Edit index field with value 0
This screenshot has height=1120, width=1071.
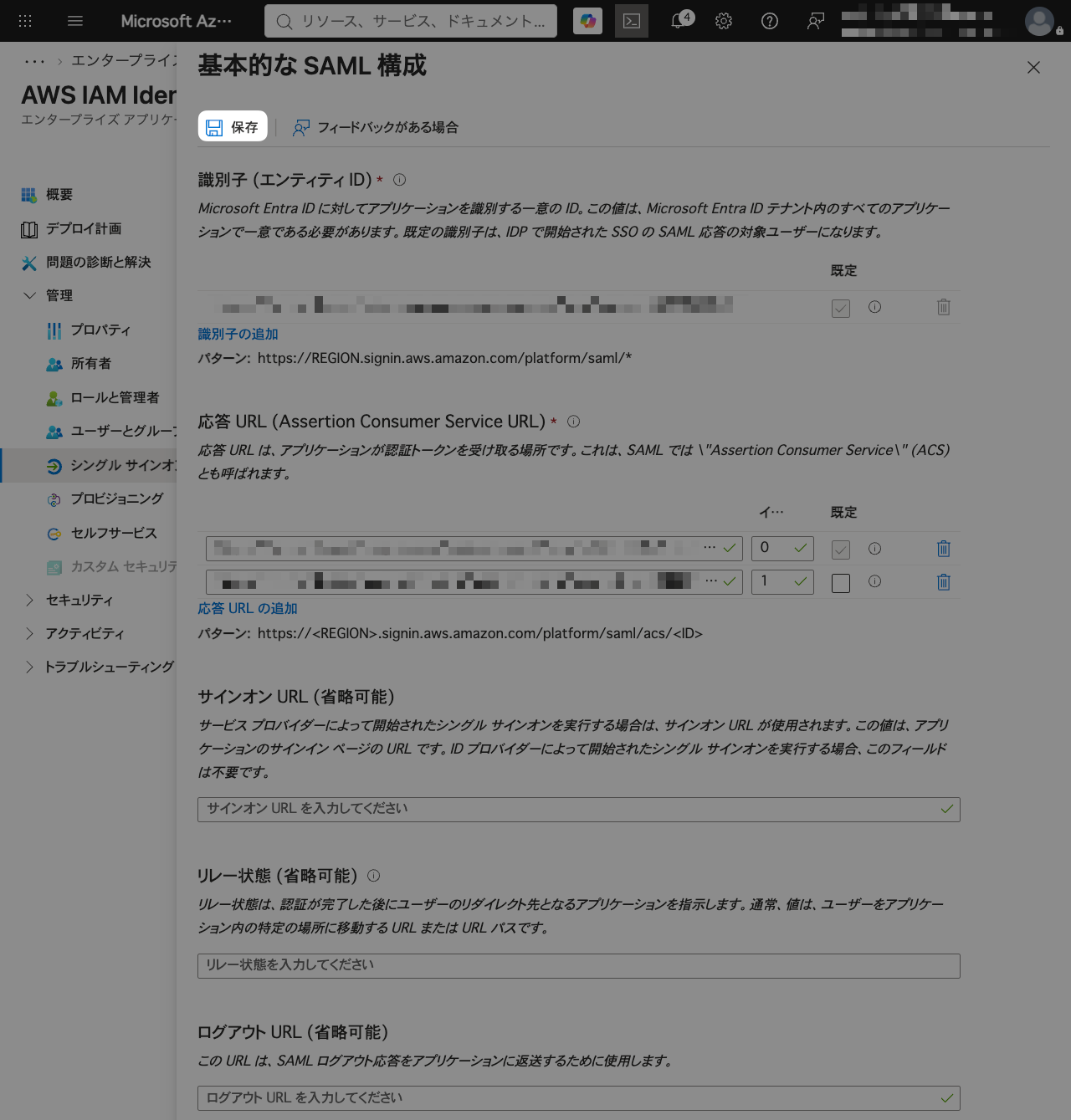click(782, 549)
